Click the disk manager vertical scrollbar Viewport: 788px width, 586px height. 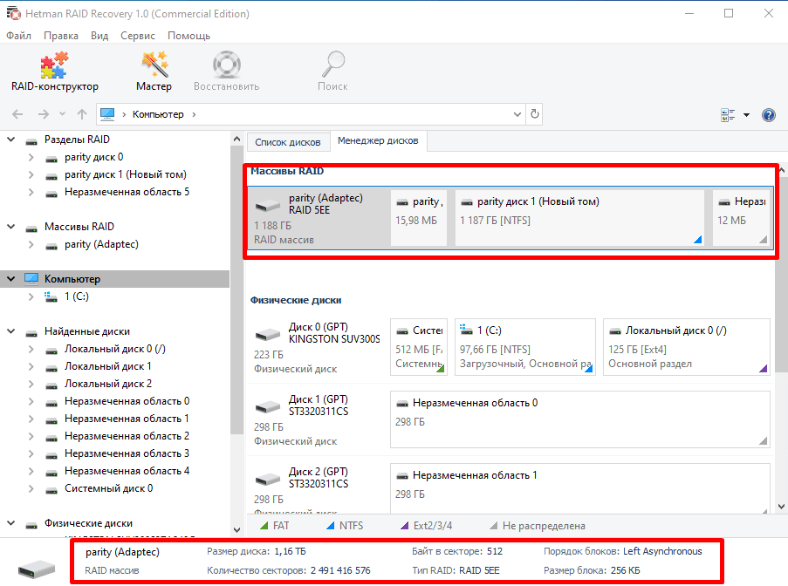click(x=781, y=274)
